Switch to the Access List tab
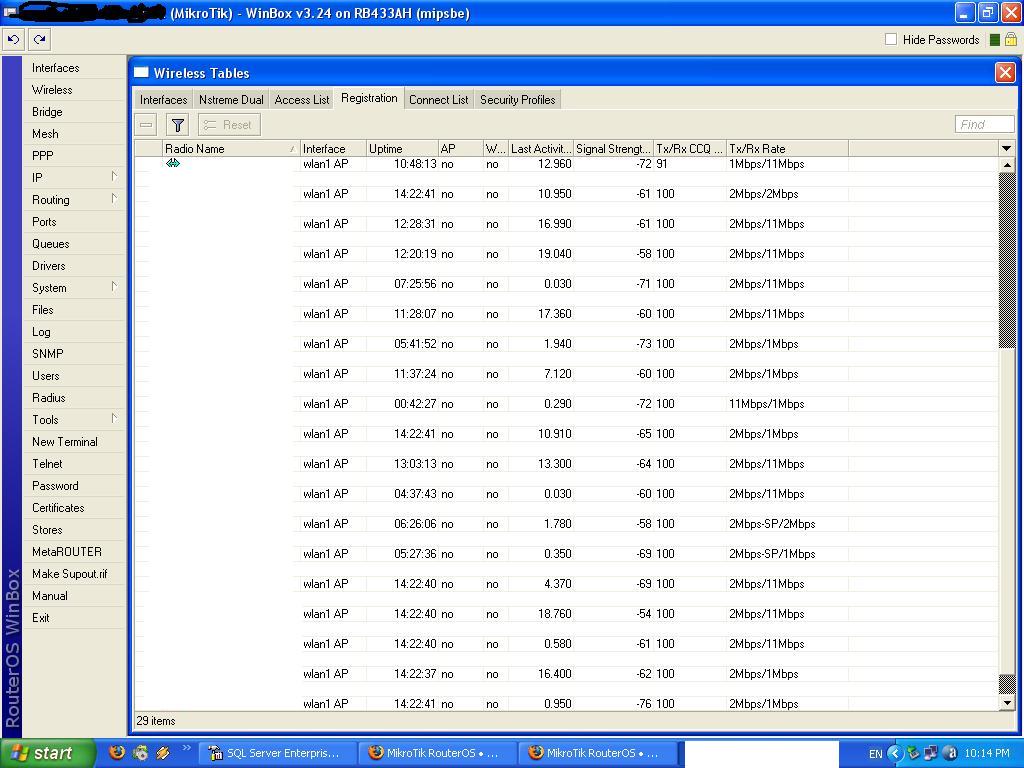1024x768 pixels. click(301, 100)
